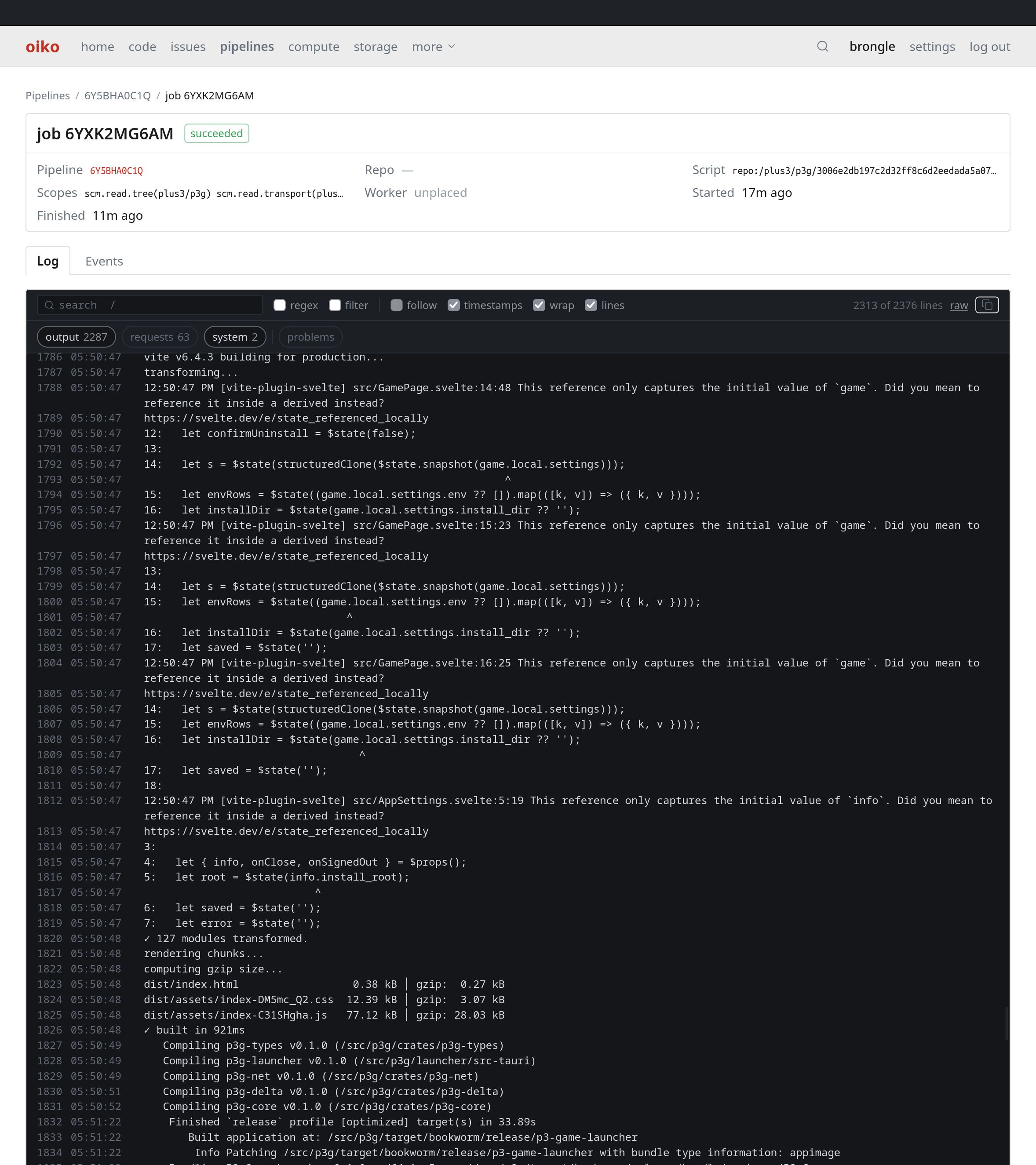Go to the issues page
Viewport: 1036px width, 1165px height.
pyautogui.click(x=188, y=47)
